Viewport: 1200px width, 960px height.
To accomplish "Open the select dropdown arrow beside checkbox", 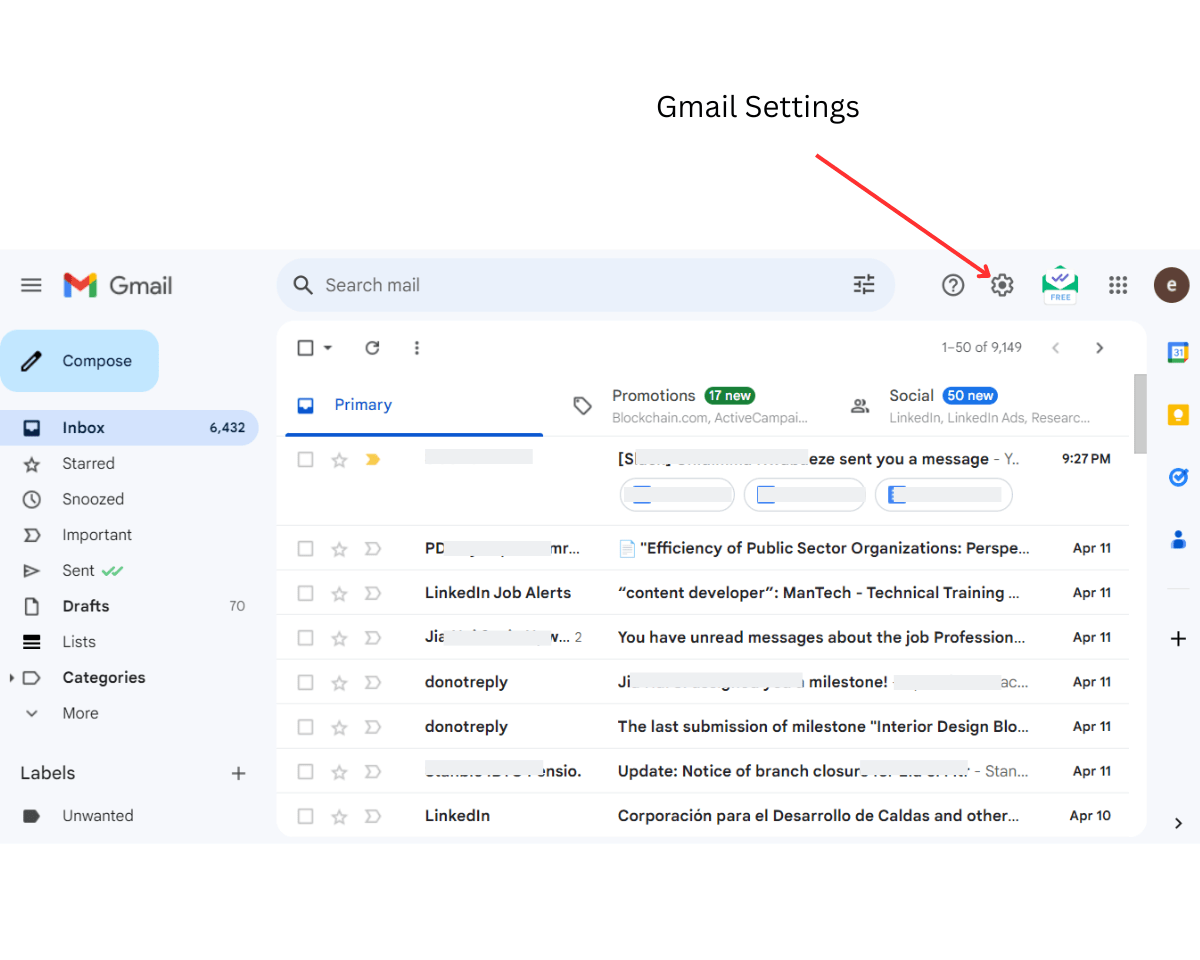I will pos(327,347).
